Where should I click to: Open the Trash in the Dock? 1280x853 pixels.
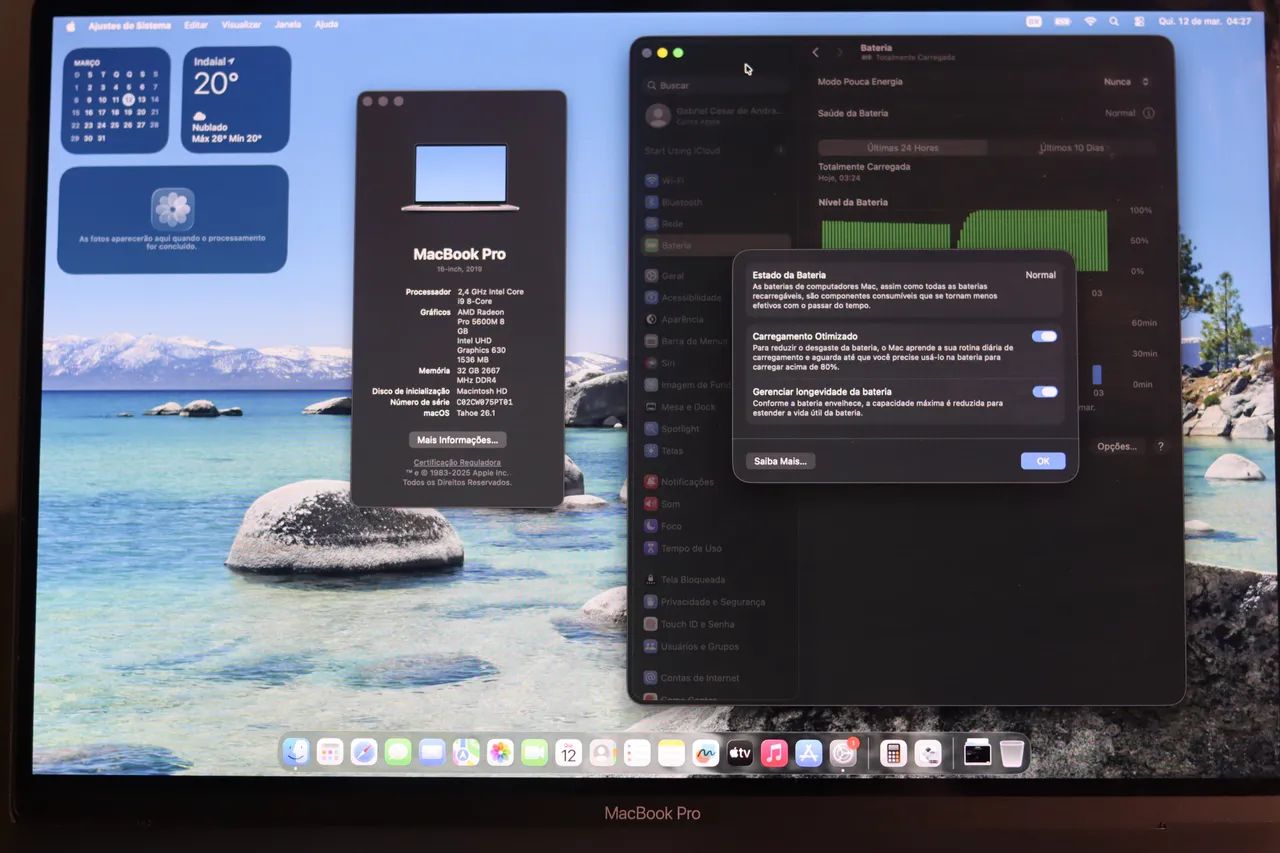1012,752
